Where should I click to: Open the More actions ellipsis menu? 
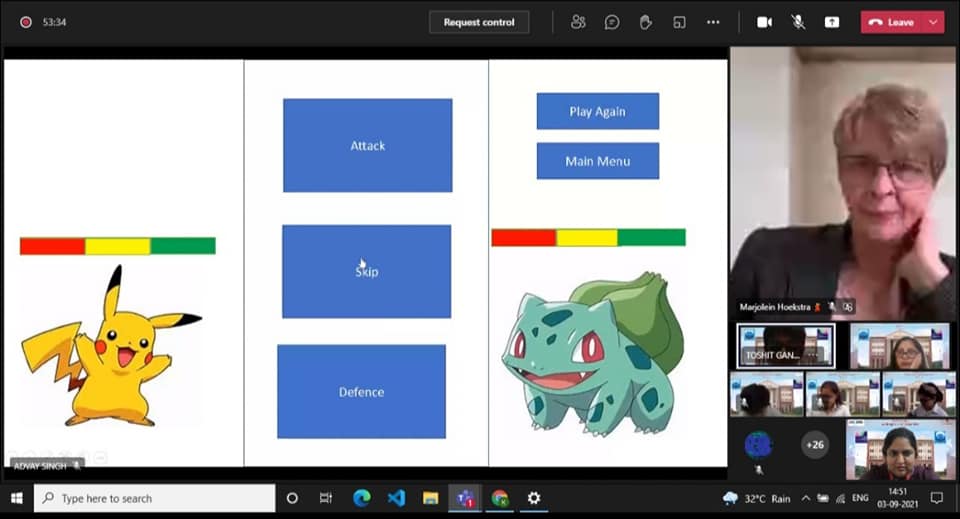tap(713, 22)
